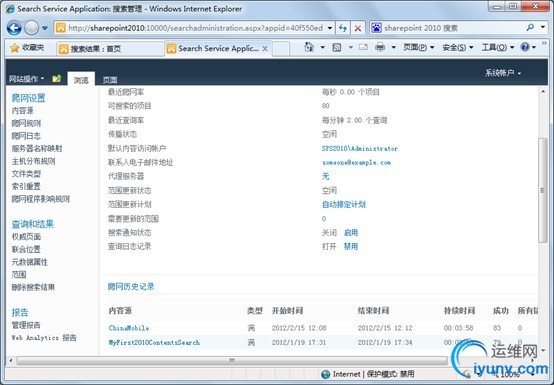The height and width of the screenshot is (385, 554).
Task: Select the 页面 ribbon tab
Action: tap(110, 80)
